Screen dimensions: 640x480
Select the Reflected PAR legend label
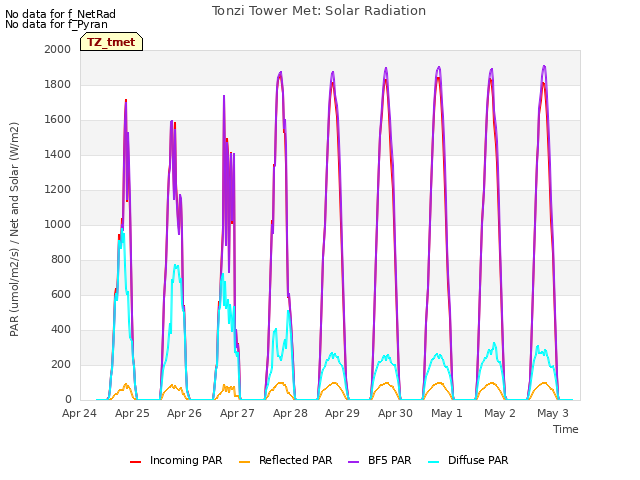tap(296, 460)
